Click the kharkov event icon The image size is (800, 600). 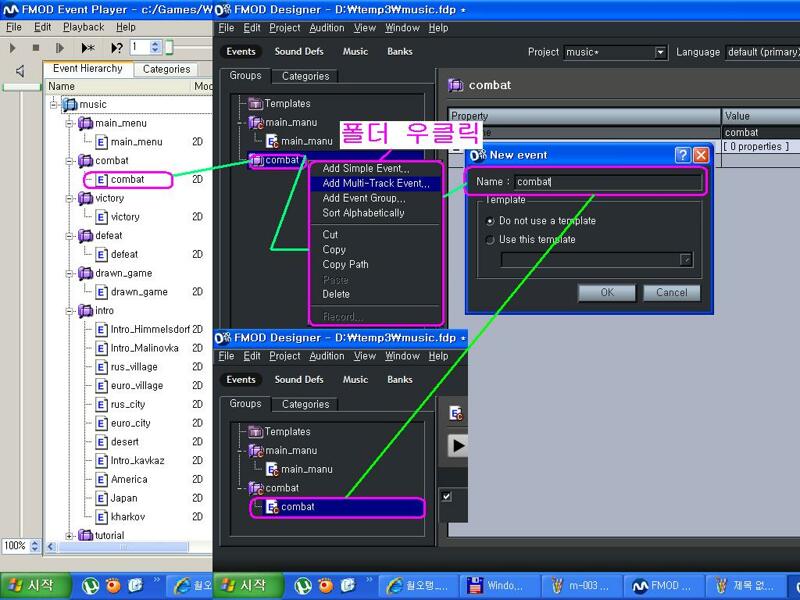pyautogui.click(x=102, y=517)
